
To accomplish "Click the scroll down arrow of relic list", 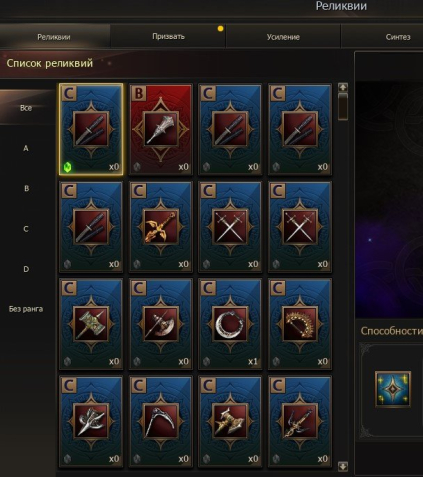I will click(x=343, y=466).
